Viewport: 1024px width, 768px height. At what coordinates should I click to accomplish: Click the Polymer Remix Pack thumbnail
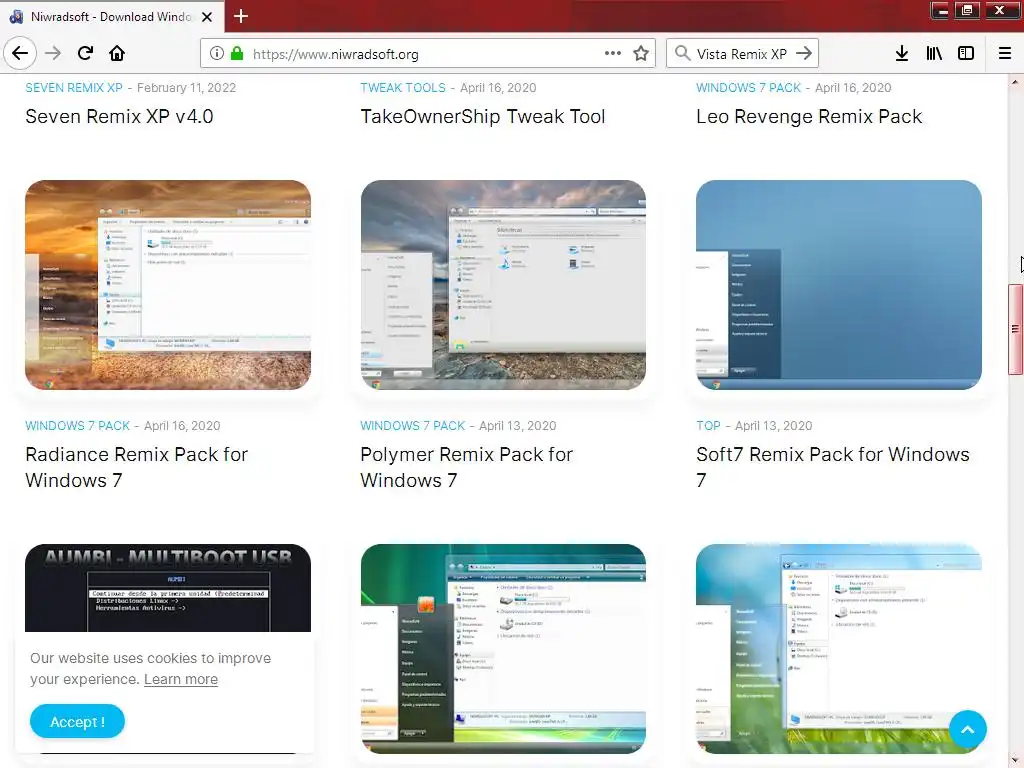tap(504, 285)
